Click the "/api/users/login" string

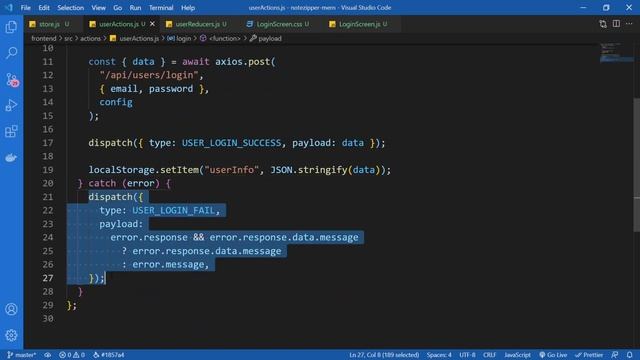click(149, 75)
